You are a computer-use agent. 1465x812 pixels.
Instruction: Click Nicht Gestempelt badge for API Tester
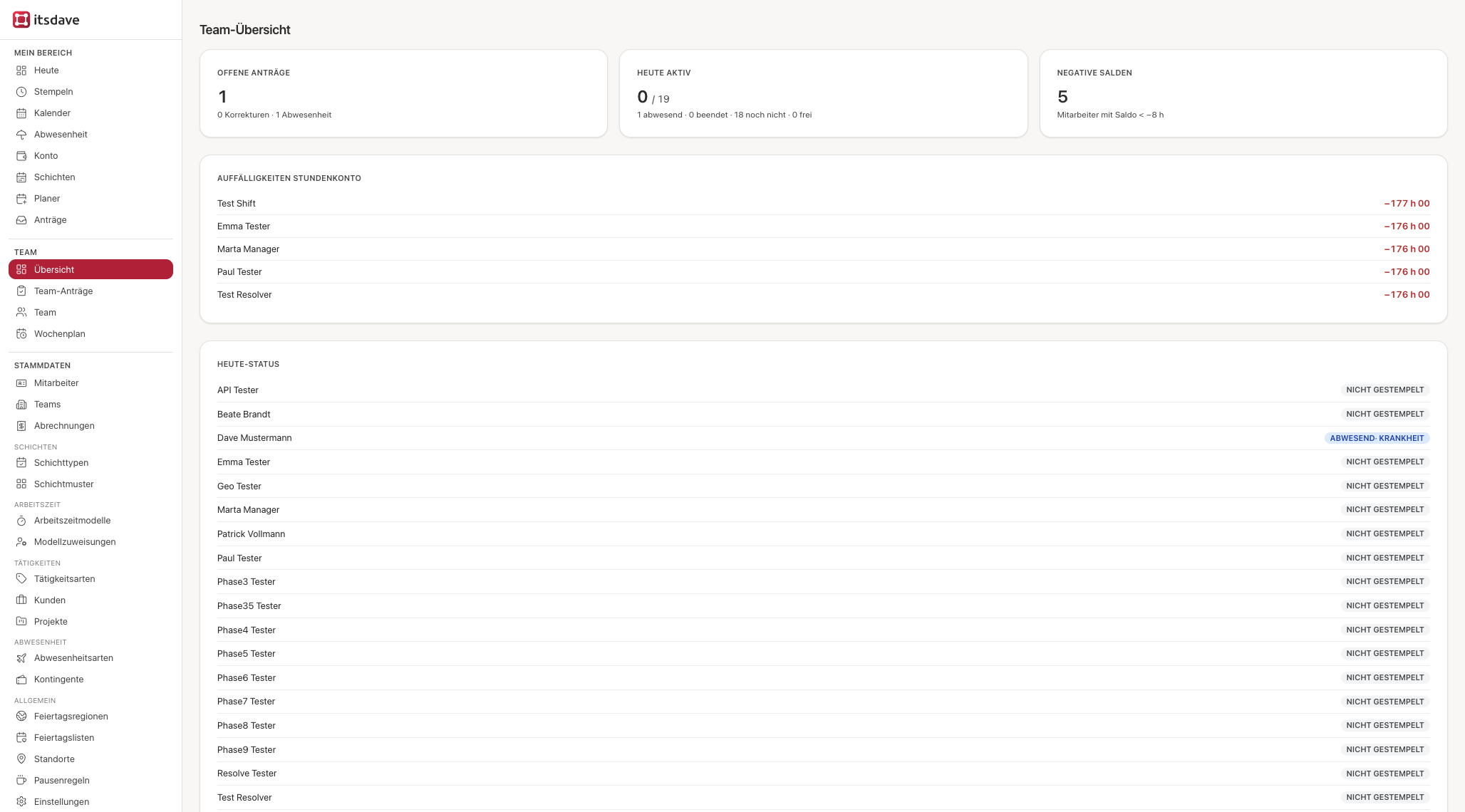pos(1384,390)
